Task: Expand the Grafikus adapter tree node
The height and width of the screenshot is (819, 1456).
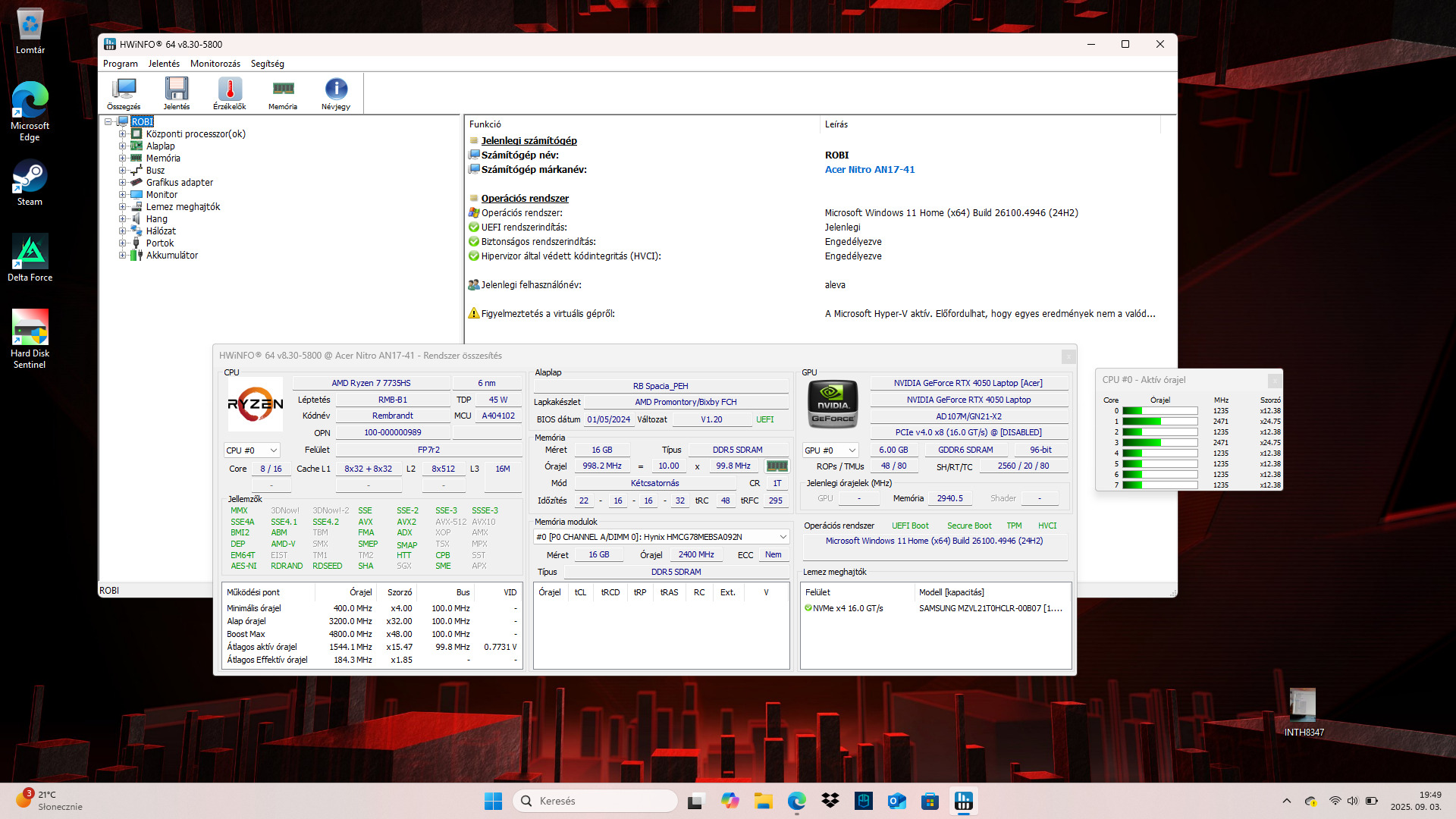Action: pyautogui.click(x=122, y=183)
